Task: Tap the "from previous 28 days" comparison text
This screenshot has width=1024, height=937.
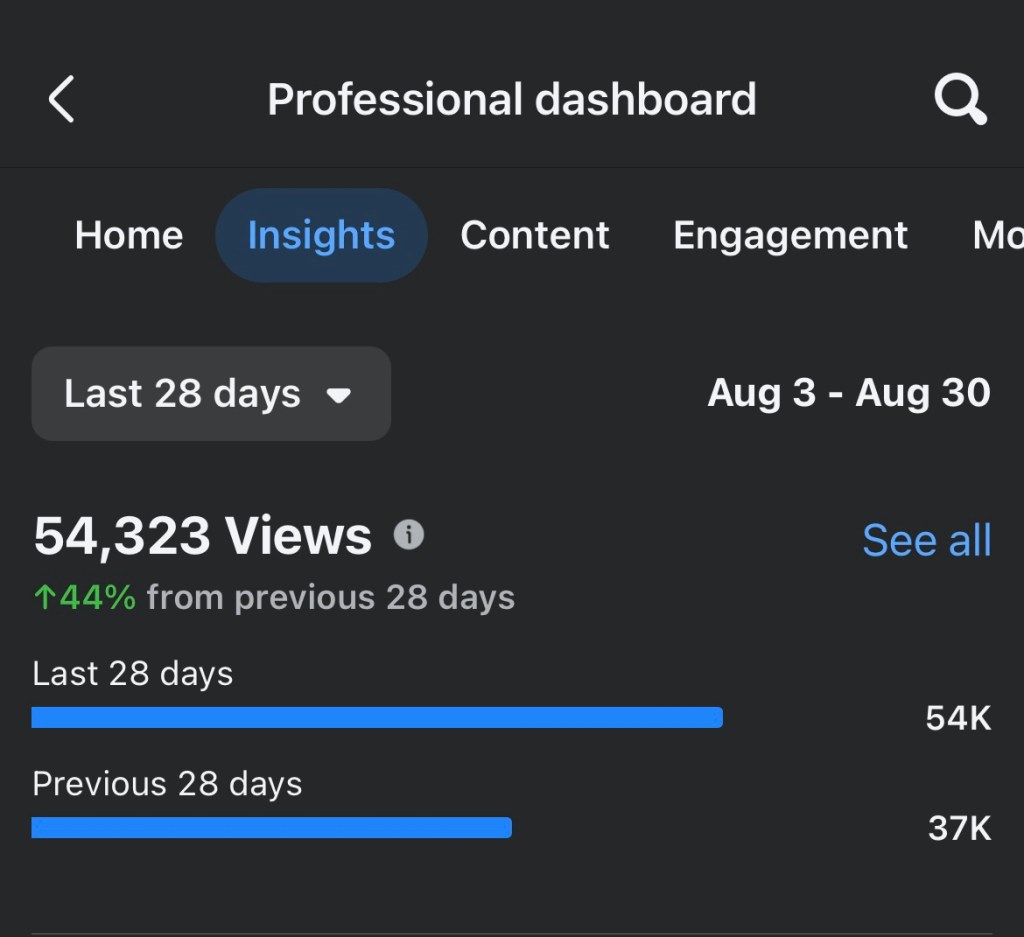Action: tap(331, 598)
